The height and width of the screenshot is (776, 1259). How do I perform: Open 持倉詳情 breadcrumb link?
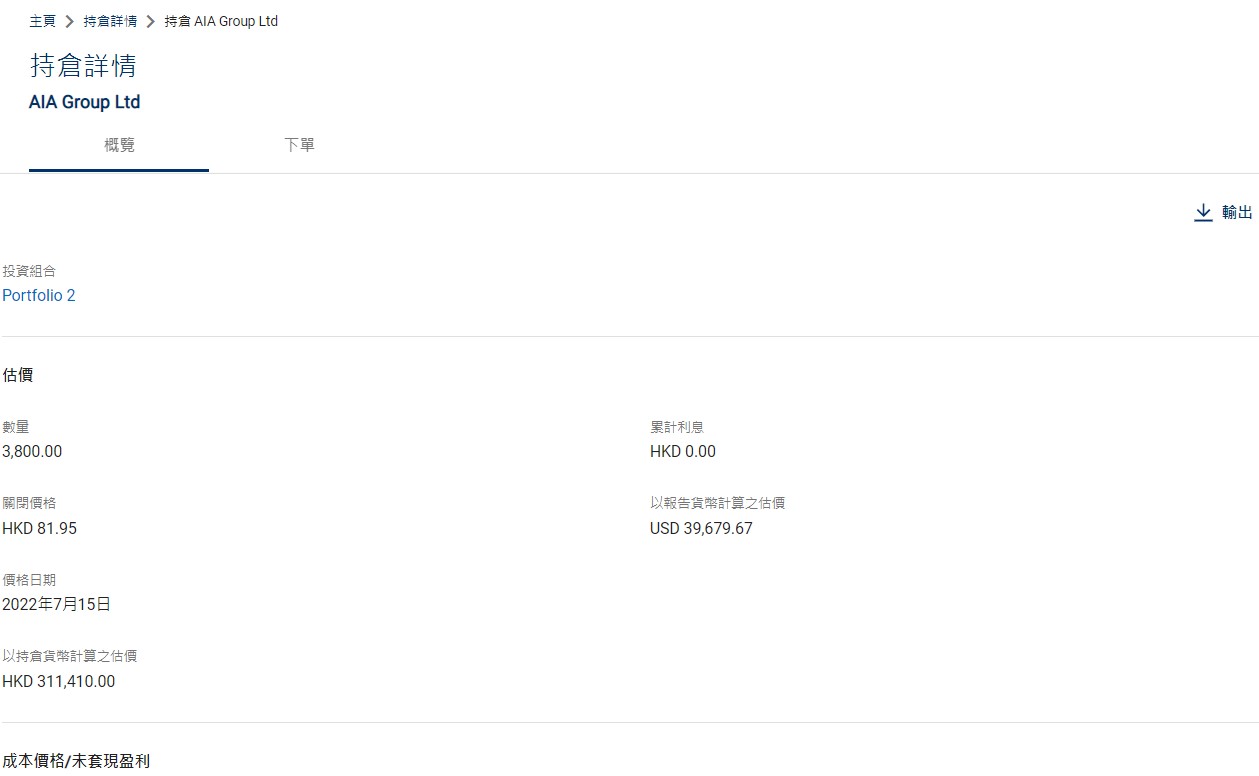coord(110,21)
